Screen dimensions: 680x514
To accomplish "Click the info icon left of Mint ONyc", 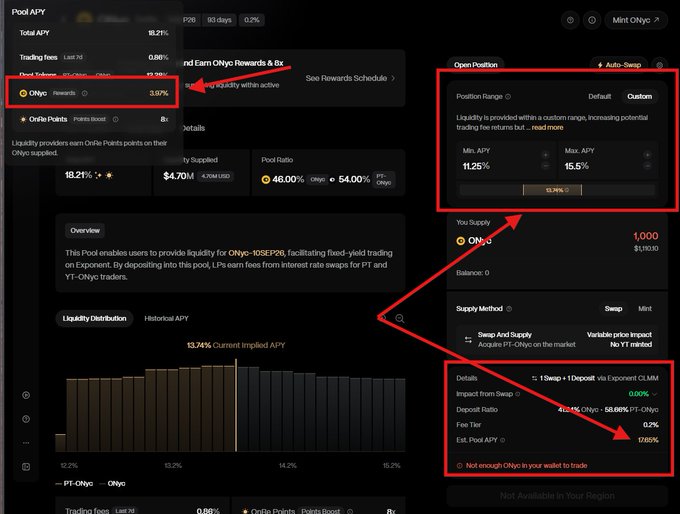I will click(592, 20).
